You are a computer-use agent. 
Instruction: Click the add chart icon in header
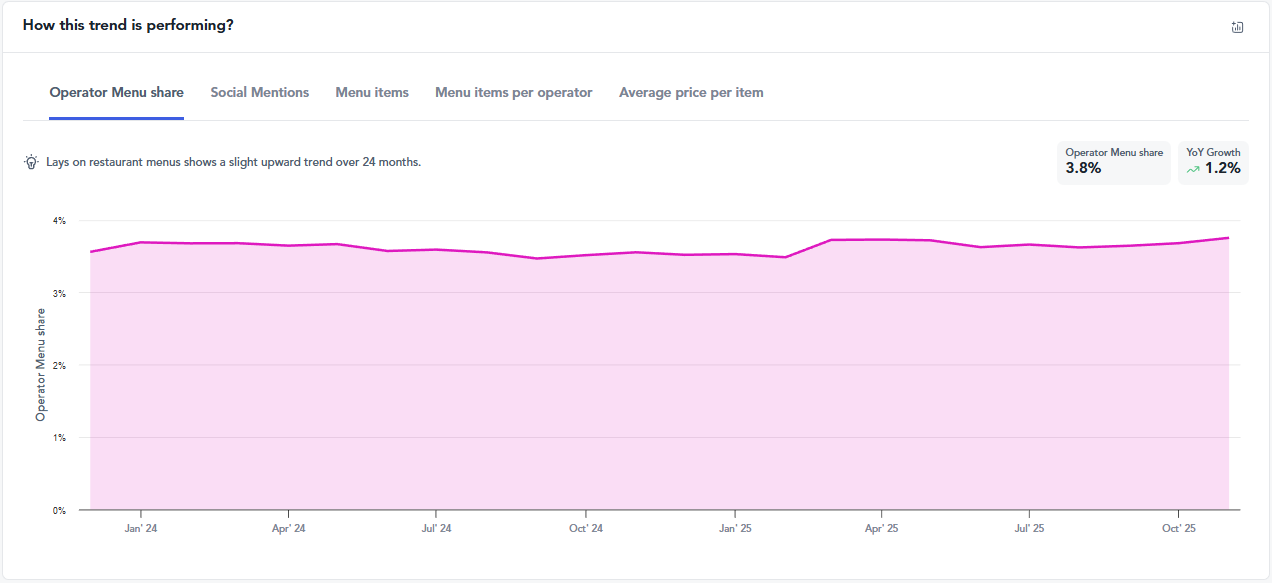coord(1237,27)
